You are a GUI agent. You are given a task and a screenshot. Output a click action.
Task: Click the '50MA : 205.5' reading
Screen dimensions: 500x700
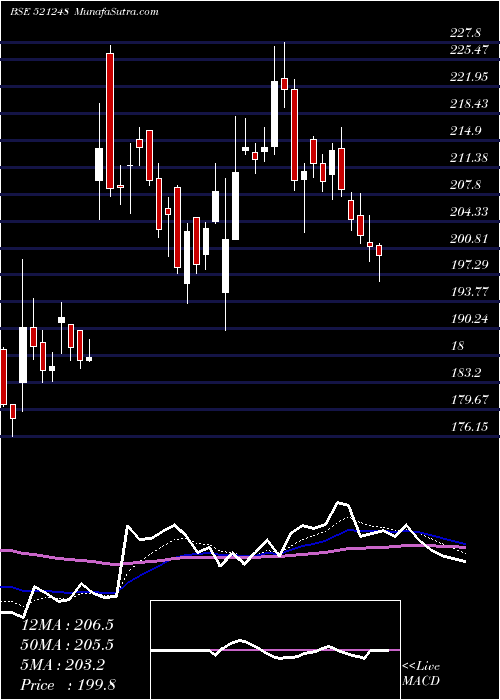(68, 645)
